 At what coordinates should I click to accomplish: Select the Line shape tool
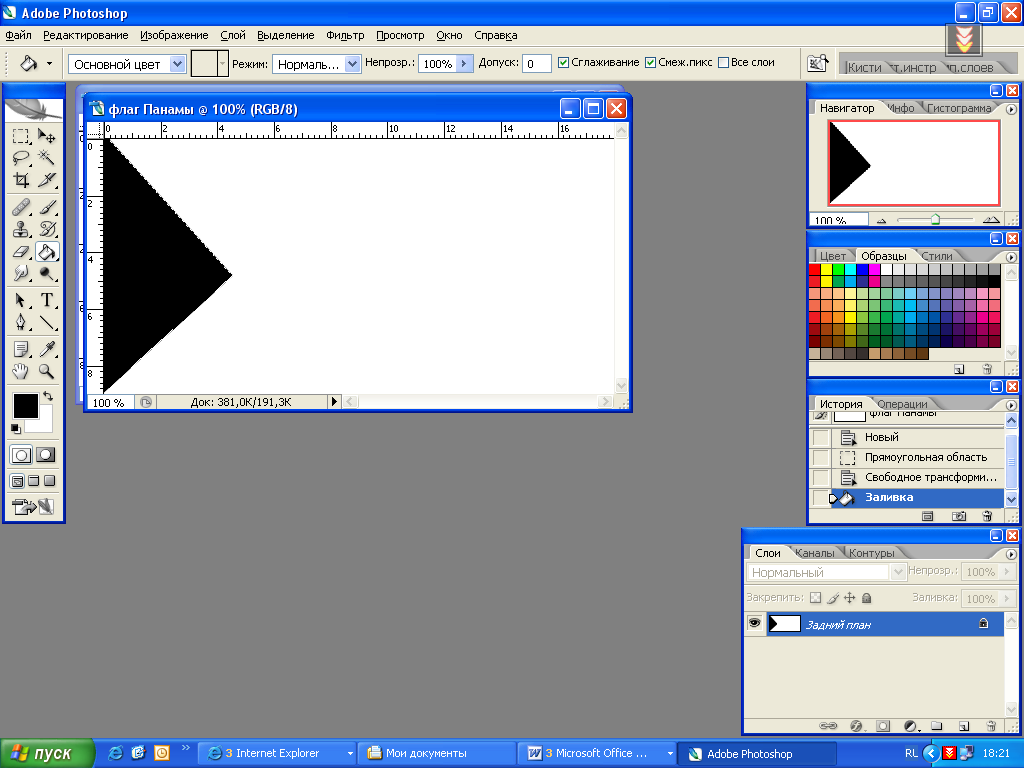coord(46,323)
